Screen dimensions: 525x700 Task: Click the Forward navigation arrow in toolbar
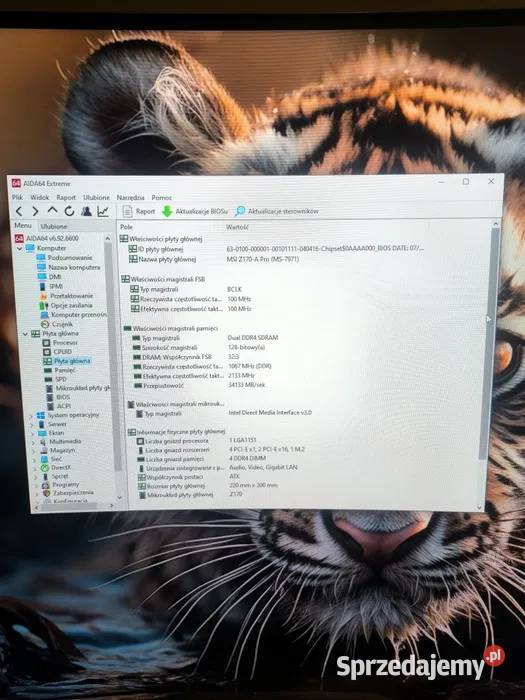click(x=35, y=211)
